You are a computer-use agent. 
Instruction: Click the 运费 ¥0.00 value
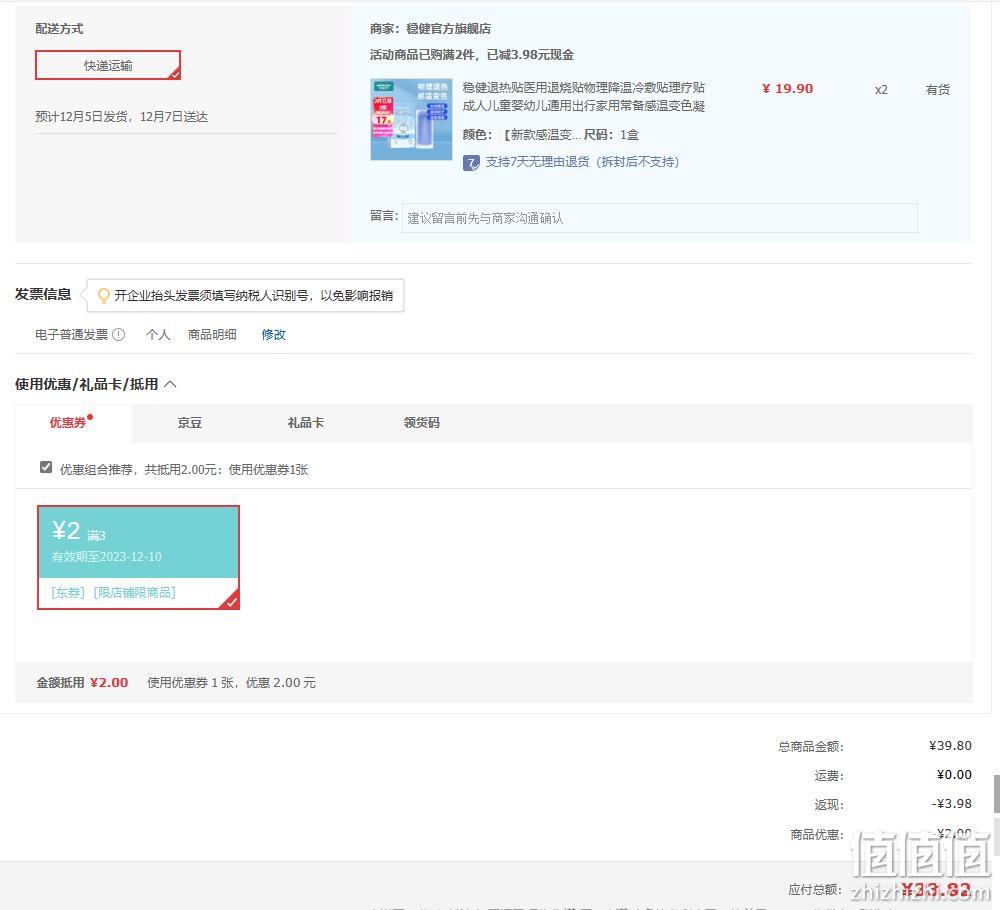(x=954, y=775)
